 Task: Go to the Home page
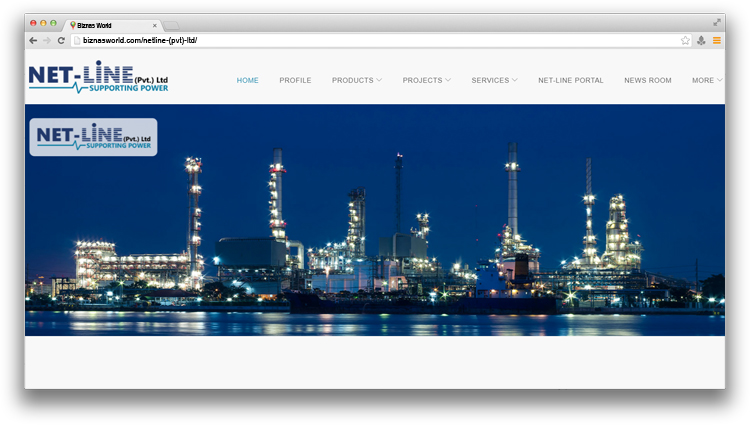coord(247,80)
